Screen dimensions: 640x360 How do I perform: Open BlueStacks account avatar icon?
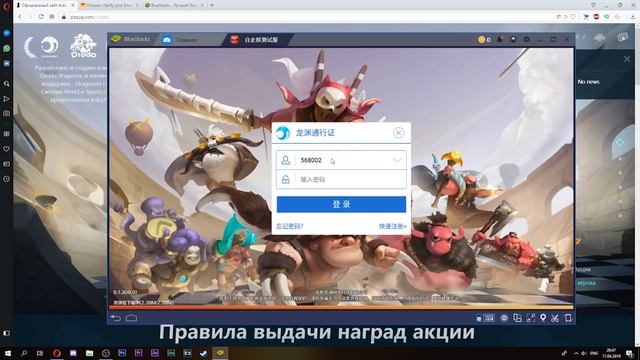(x=513, y=40)
